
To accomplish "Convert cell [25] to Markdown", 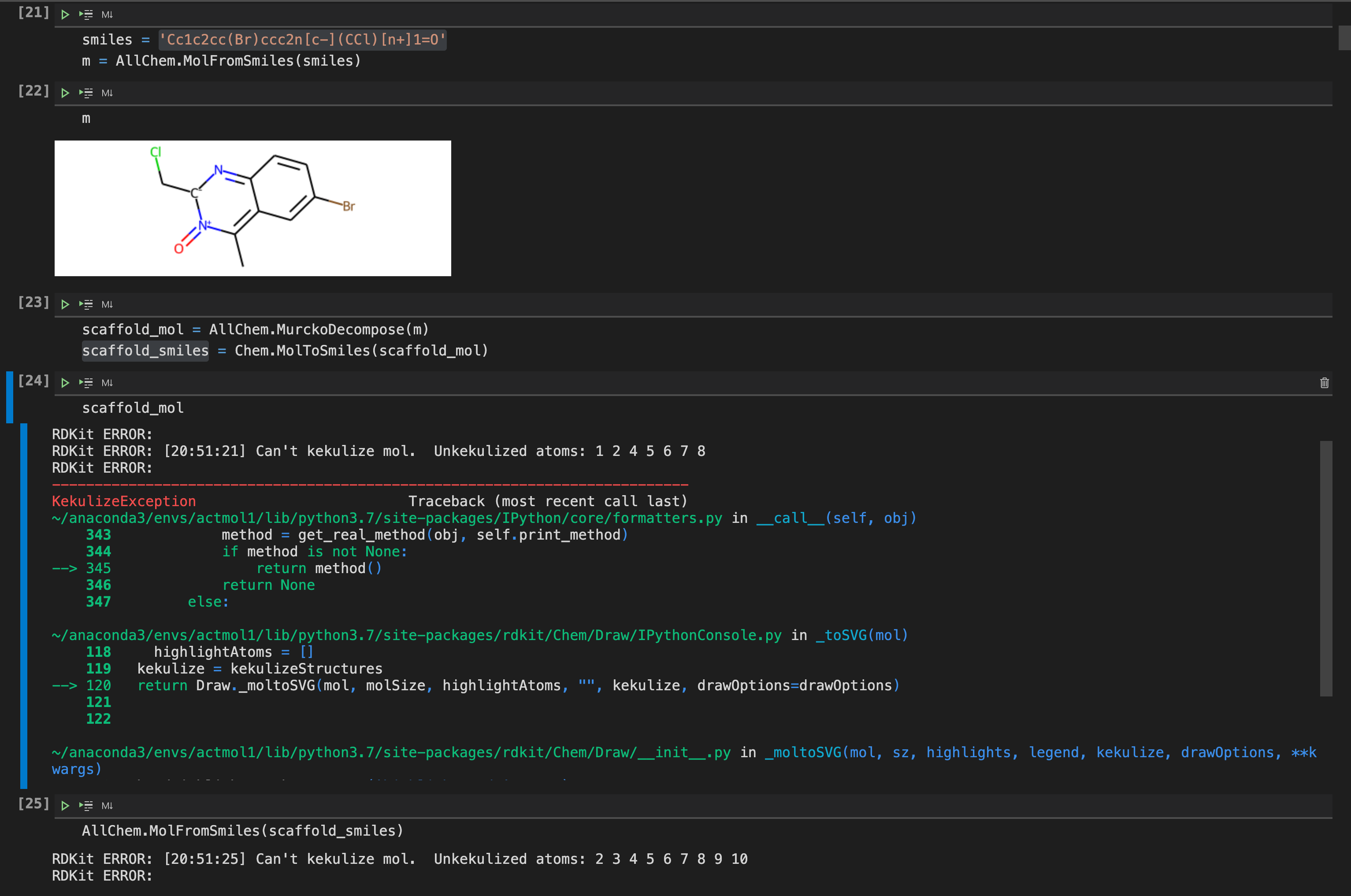I will tap(107, 806).
